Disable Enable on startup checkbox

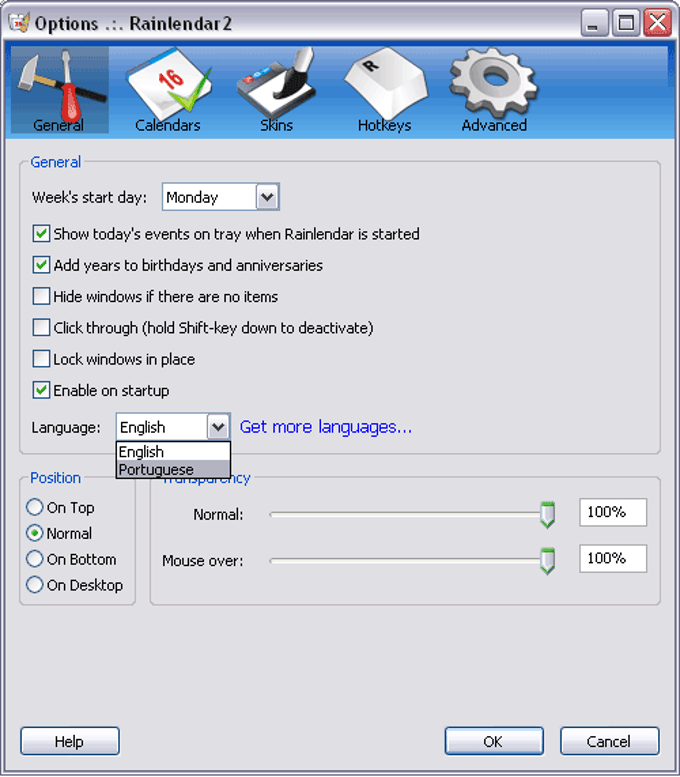pyautogui.click(x=41, y=390)
